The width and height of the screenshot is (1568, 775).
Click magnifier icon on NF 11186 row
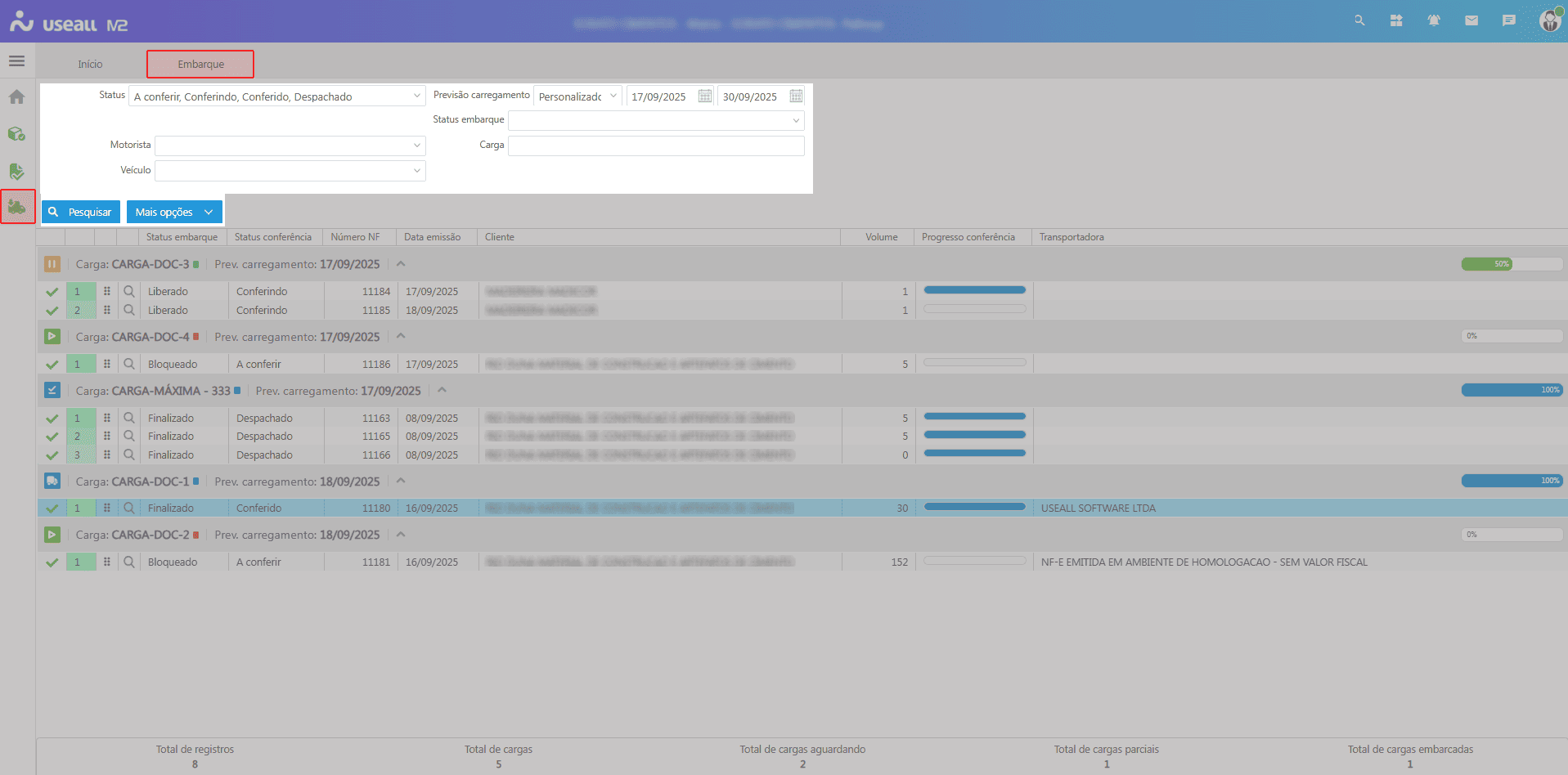tap(129, 364)
